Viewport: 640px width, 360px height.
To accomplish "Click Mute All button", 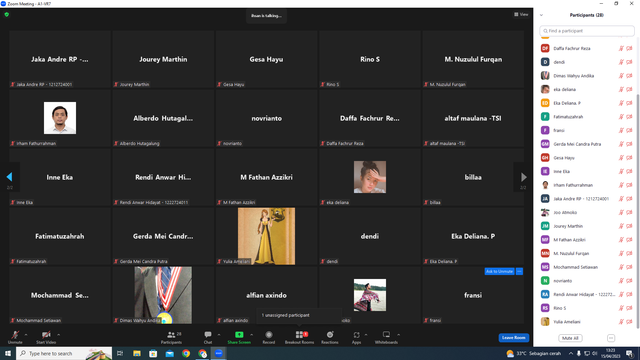I will (570, 338).
